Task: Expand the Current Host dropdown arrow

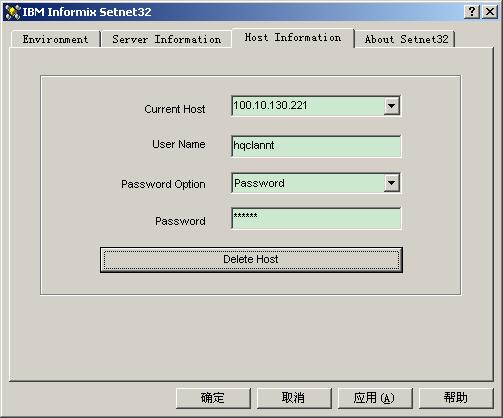Action: point(391,106)
